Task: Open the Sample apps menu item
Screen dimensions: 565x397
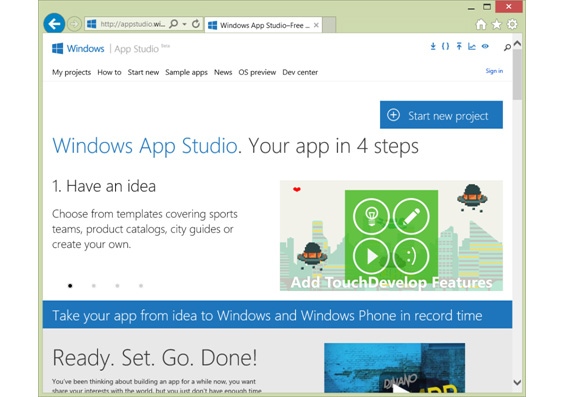Action: tap(186, 72)
